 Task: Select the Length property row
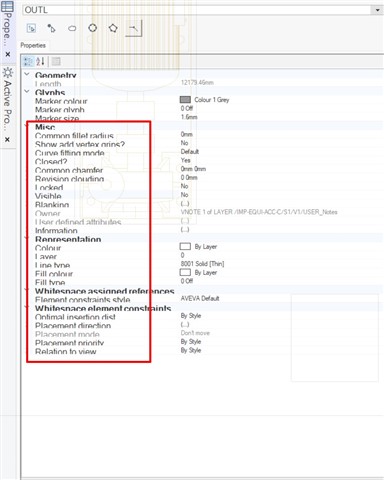[202, 83]
